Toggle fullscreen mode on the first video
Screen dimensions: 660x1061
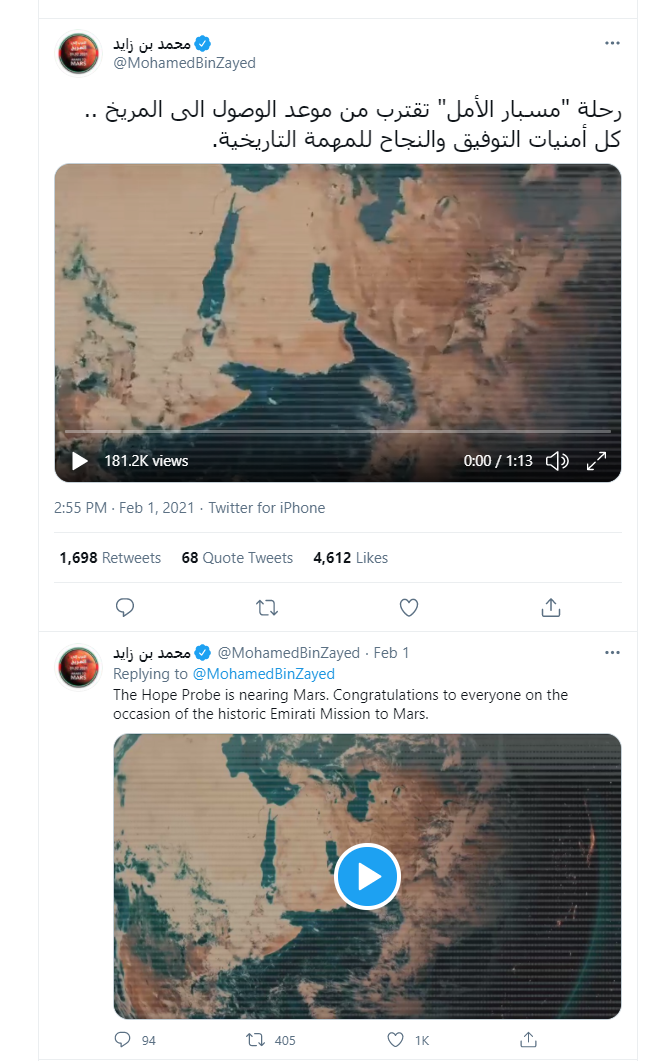(x=596, y=461)
